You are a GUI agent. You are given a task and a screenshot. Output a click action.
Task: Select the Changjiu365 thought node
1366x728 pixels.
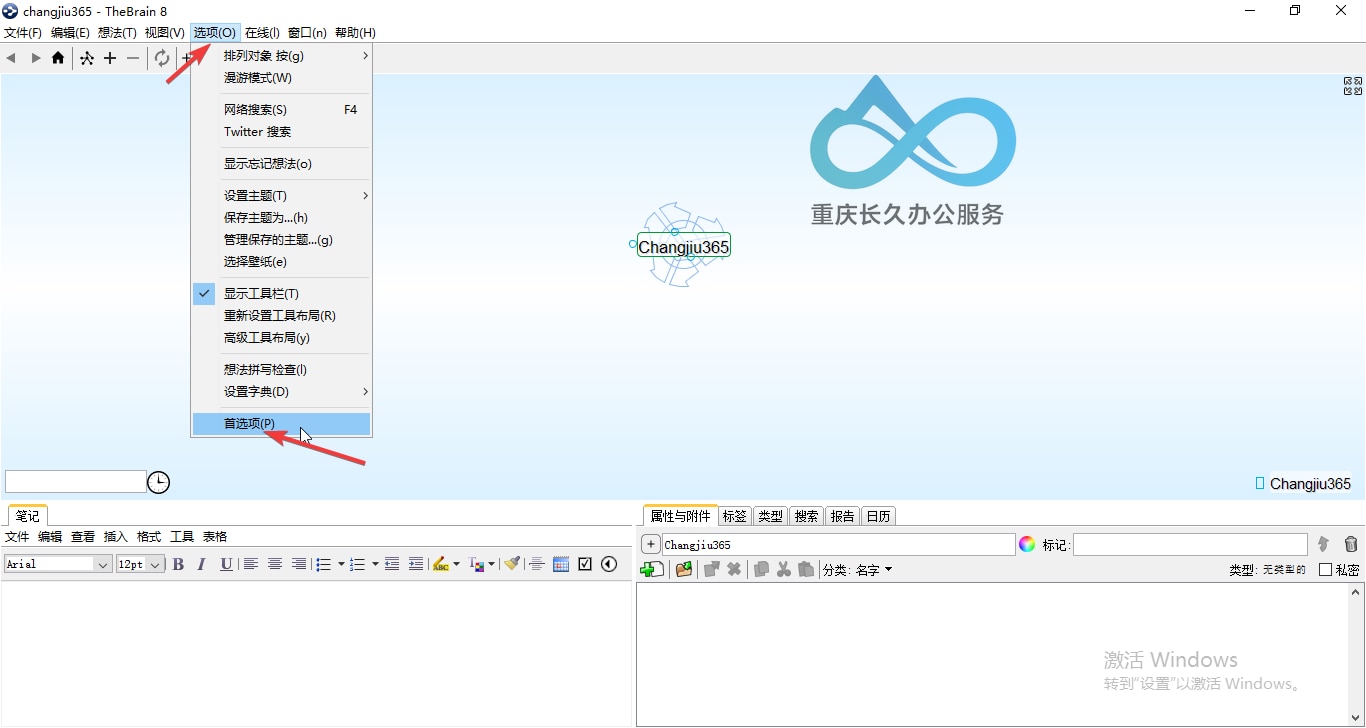[684, 246]
